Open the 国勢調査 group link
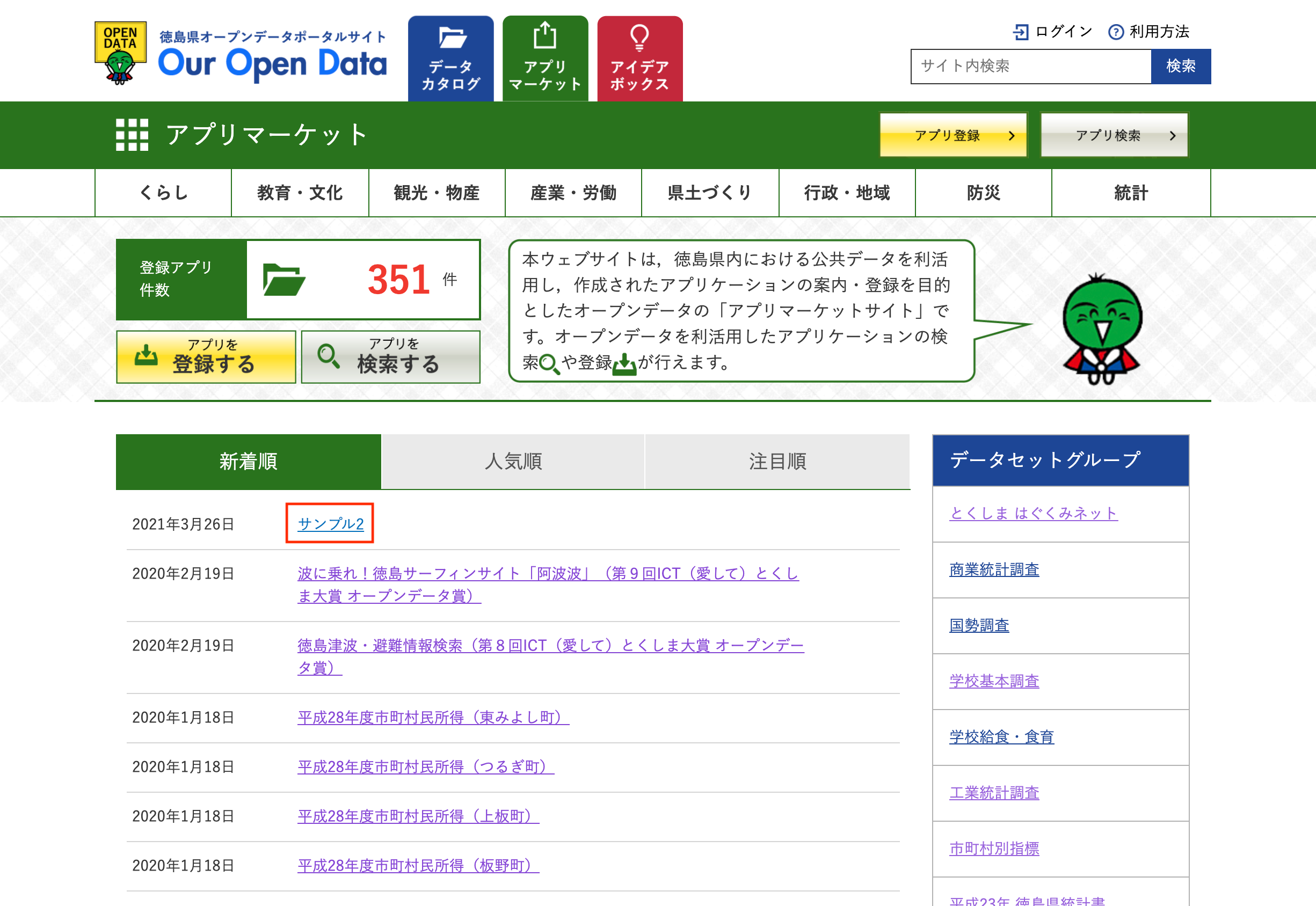Viewport: 1316px width, 906px height. (979, 625)
